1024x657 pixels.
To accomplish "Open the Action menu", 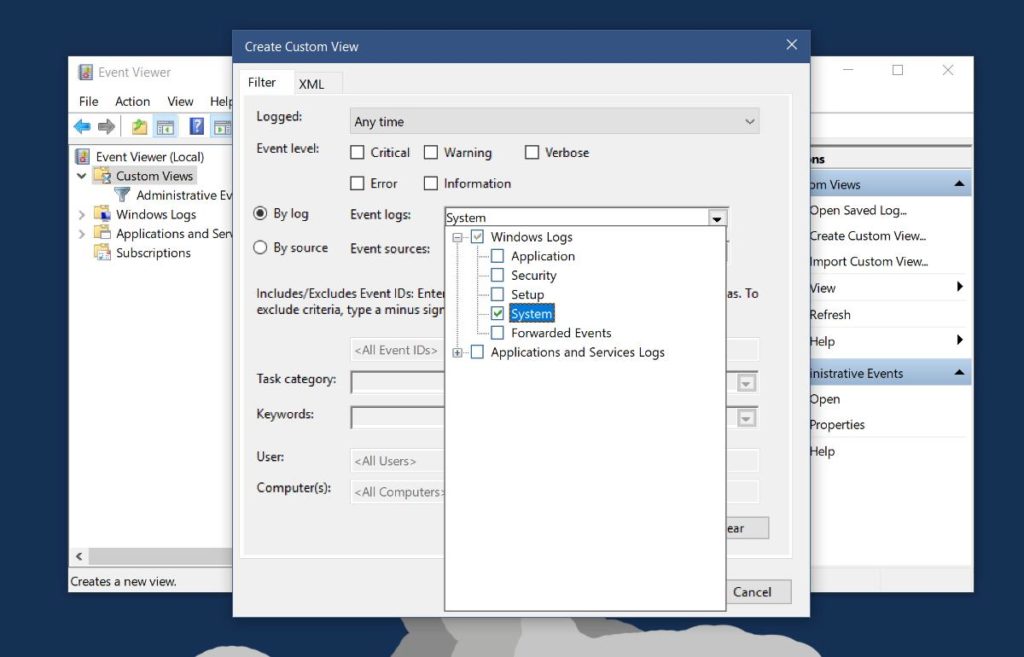I will click(x=132, y=101).
